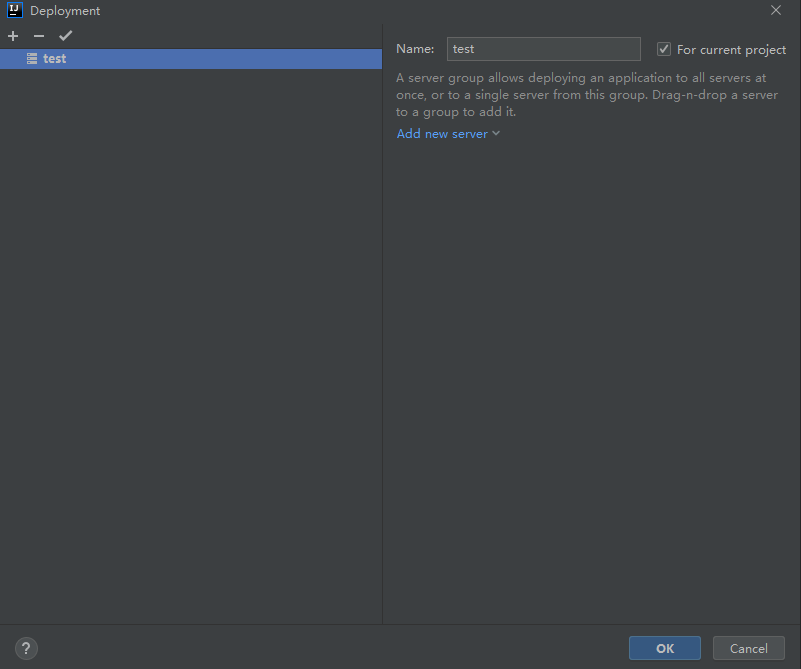The height and width of the screenshot is (669, 801).
Task: Select the test server group row
Action: 191,59
